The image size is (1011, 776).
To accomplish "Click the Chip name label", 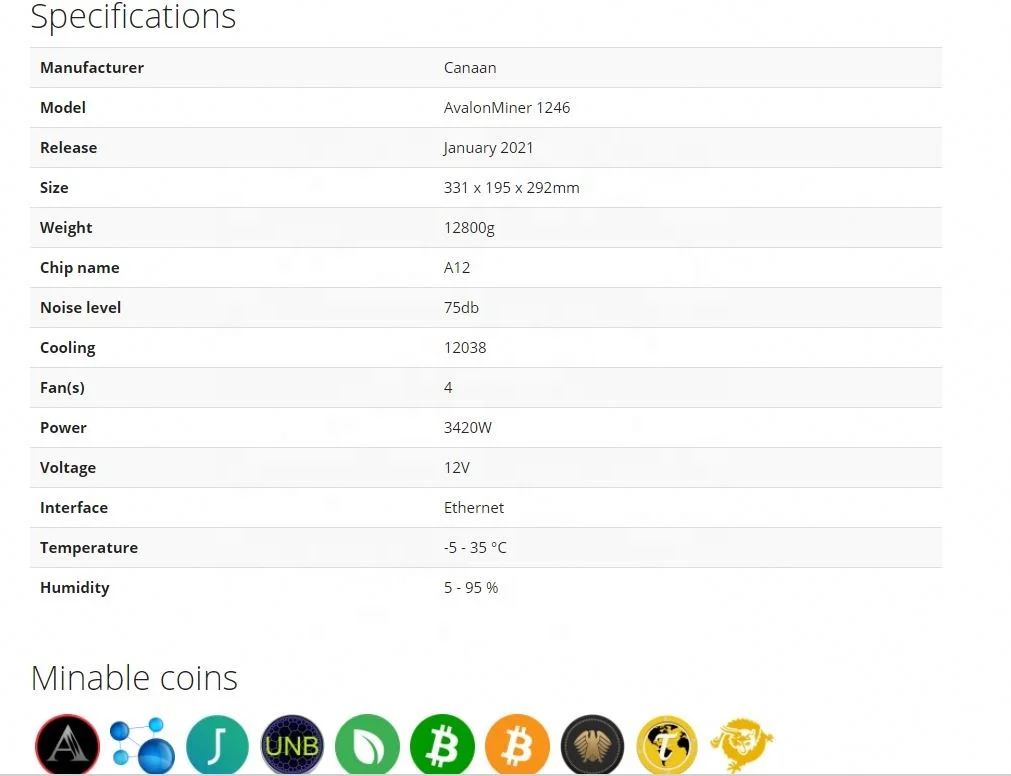I will click(79, 267).
